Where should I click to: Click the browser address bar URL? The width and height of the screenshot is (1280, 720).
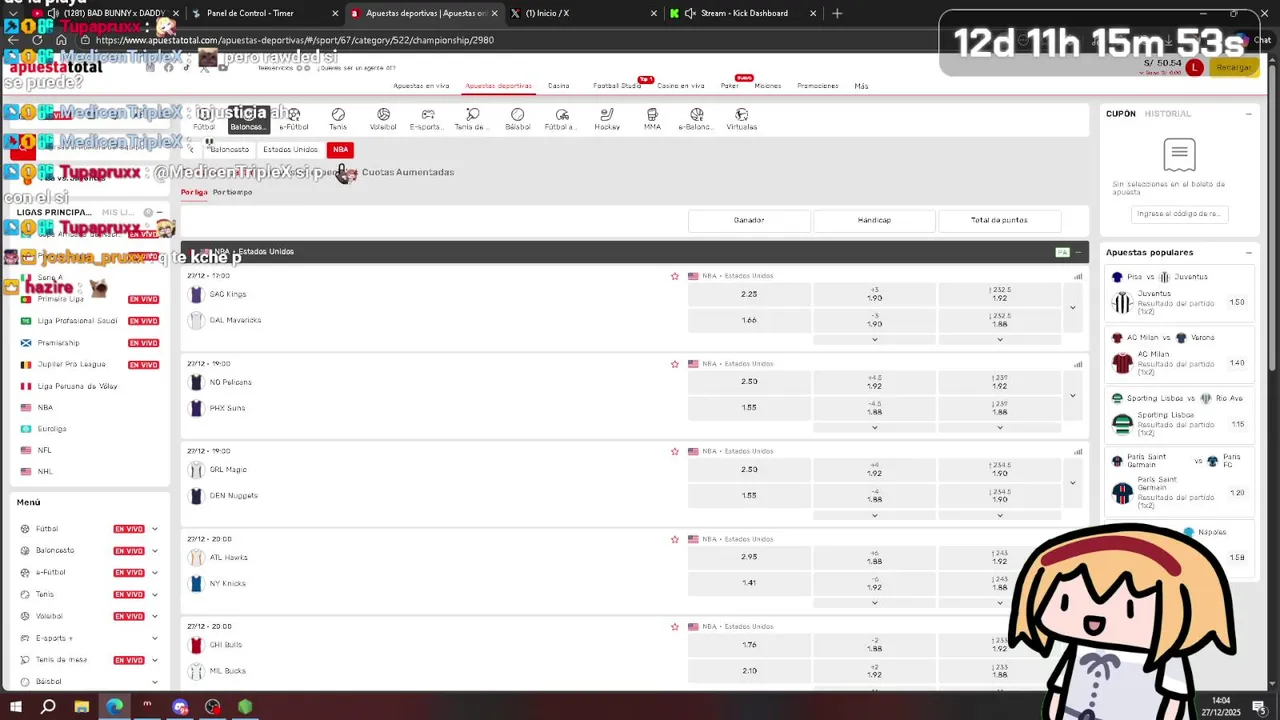(294, 40)
